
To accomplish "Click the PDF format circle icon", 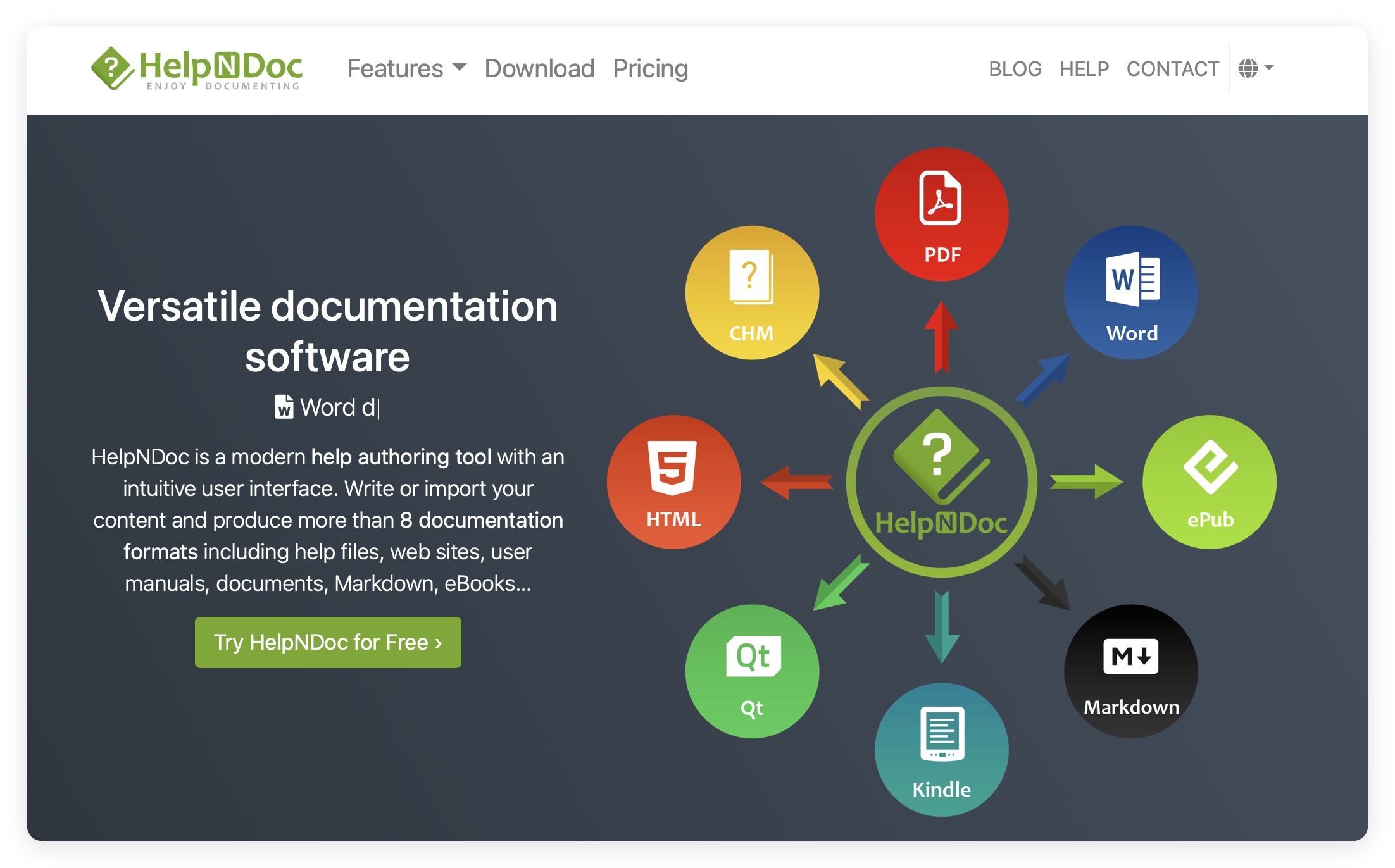I will (941, 214).
